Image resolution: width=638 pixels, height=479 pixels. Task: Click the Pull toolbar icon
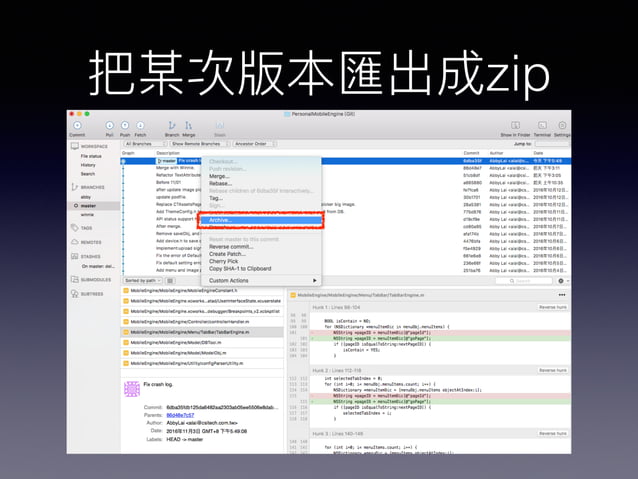(x=109, y=125)
